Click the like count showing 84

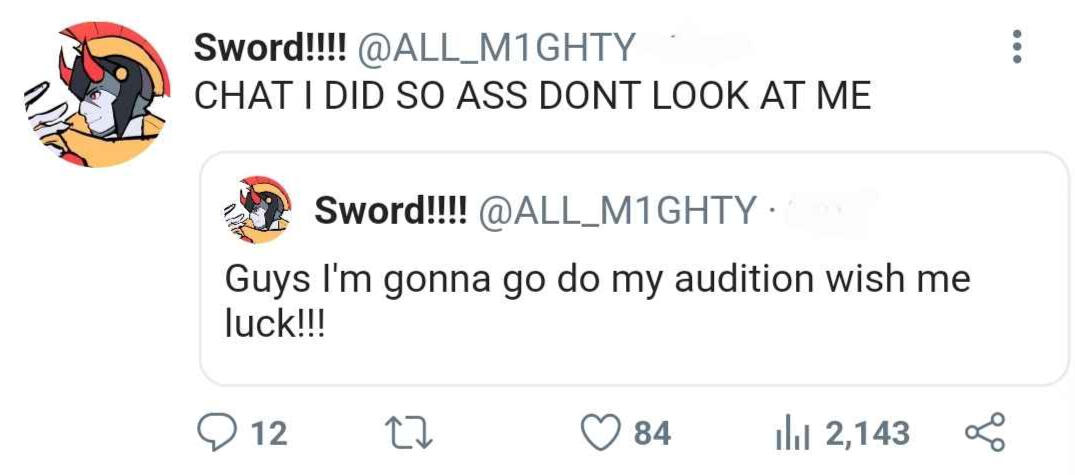(x=652, y=434)
